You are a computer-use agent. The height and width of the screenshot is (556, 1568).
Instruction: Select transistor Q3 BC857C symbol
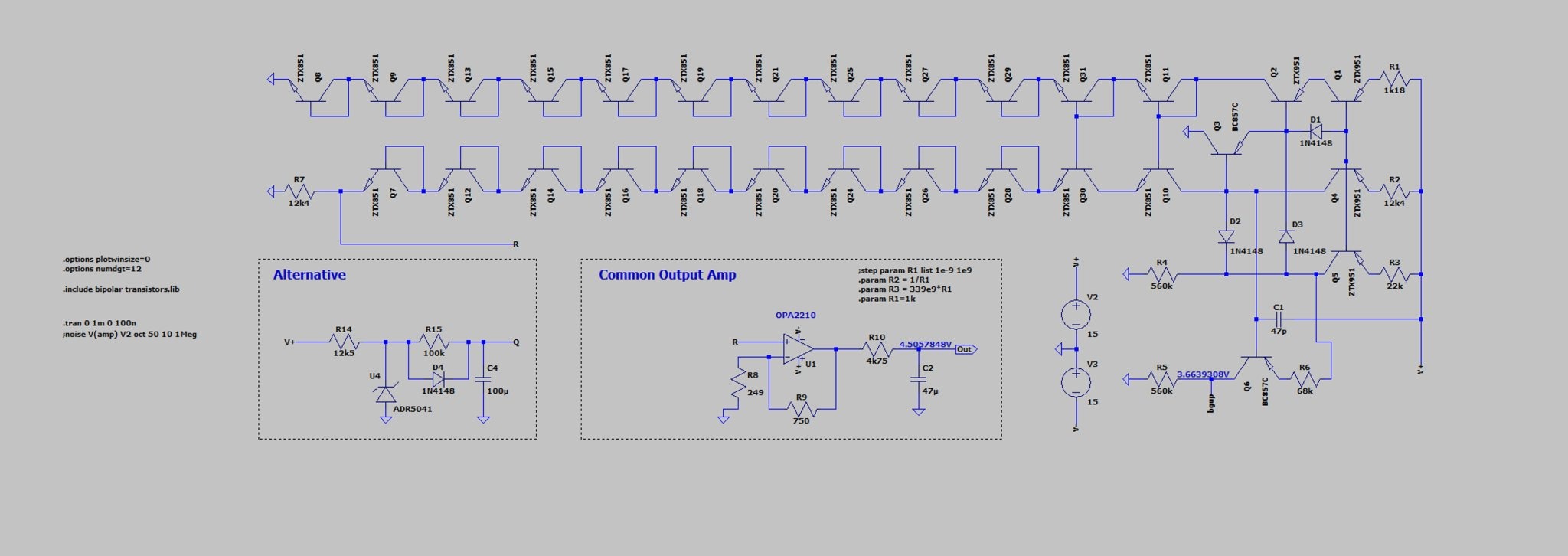1226,143
